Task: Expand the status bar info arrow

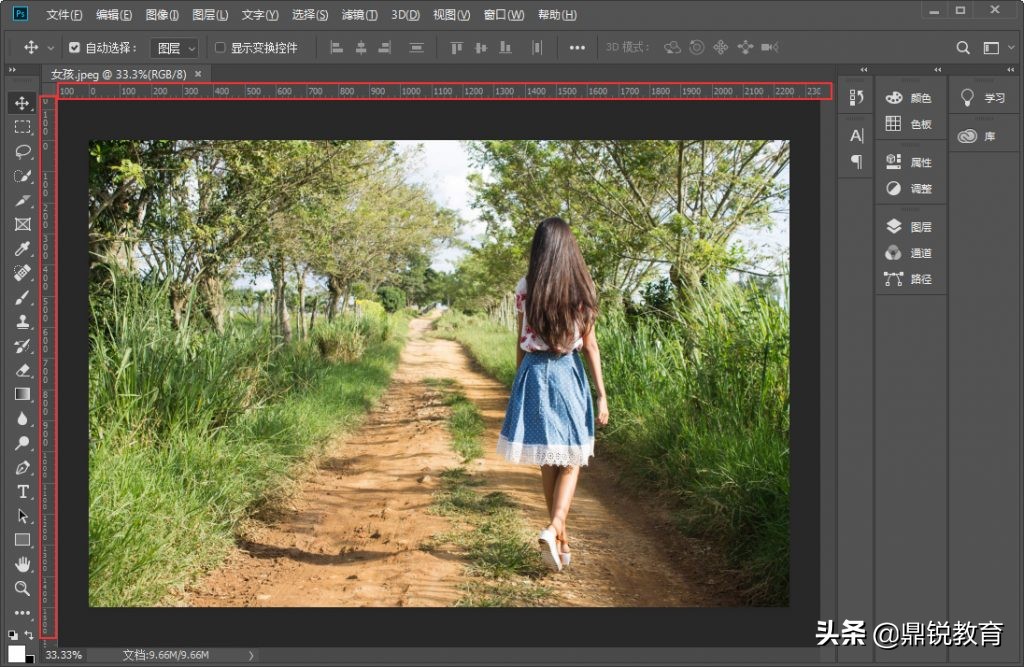Action: click(x=251, y=655)
